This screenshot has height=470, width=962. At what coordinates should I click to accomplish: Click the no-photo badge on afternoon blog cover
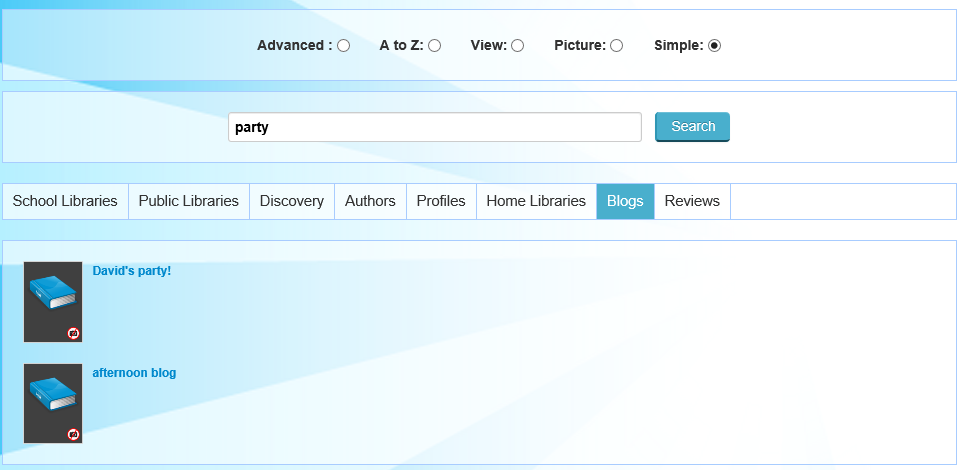point(74,435)
